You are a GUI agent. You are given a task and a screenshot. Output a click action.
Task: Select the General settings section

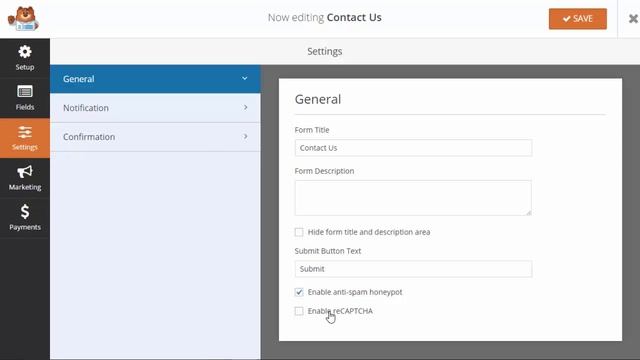click(155, 79)
